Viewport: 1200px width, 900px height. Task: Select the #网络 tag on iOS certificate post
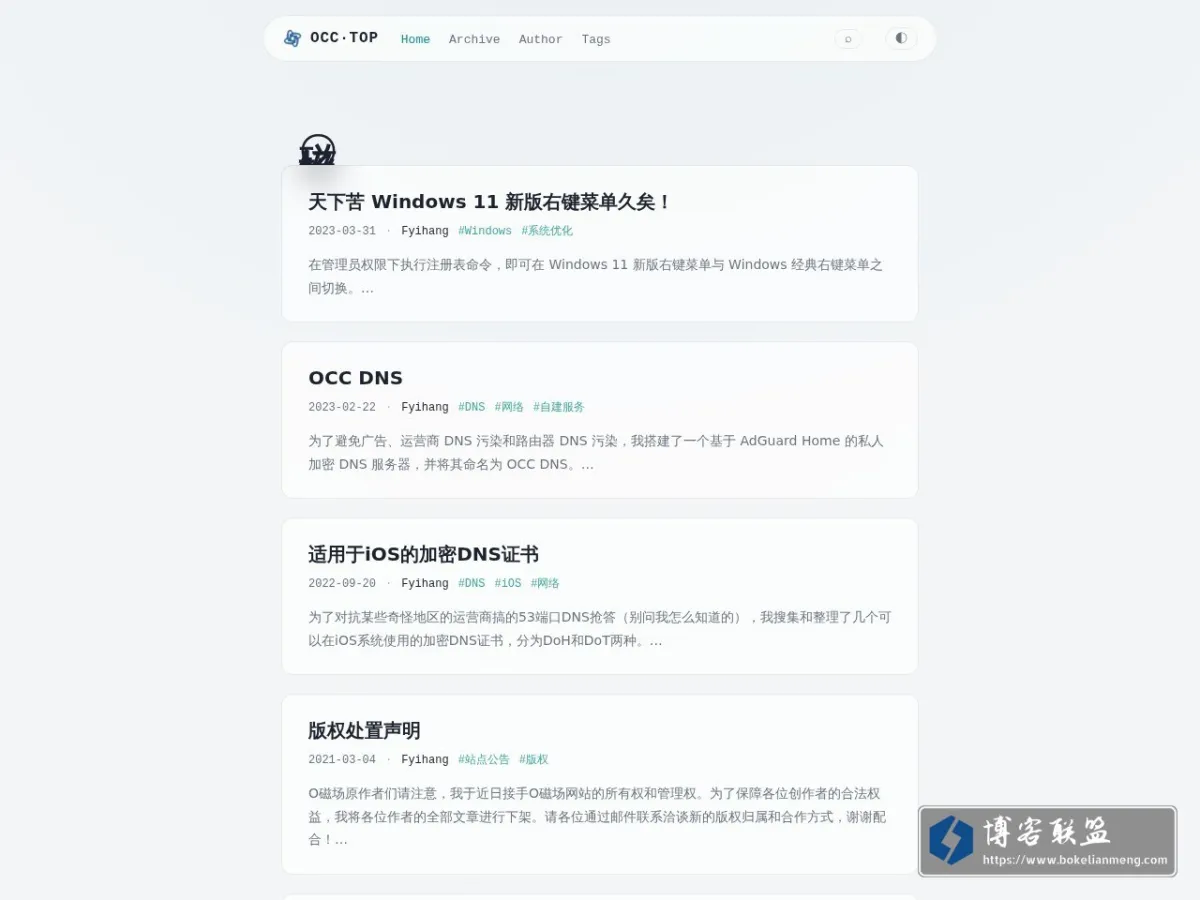click(545, 583)
